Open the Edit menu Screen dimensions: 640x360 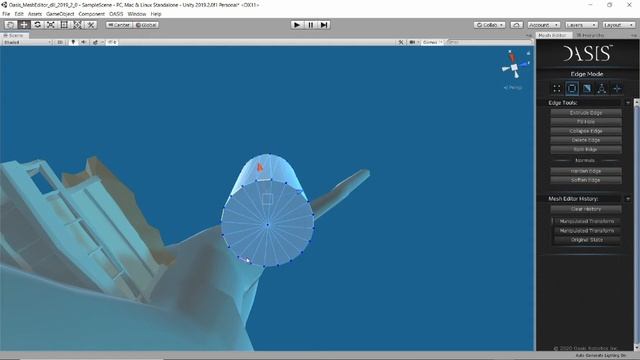(19, 14)
